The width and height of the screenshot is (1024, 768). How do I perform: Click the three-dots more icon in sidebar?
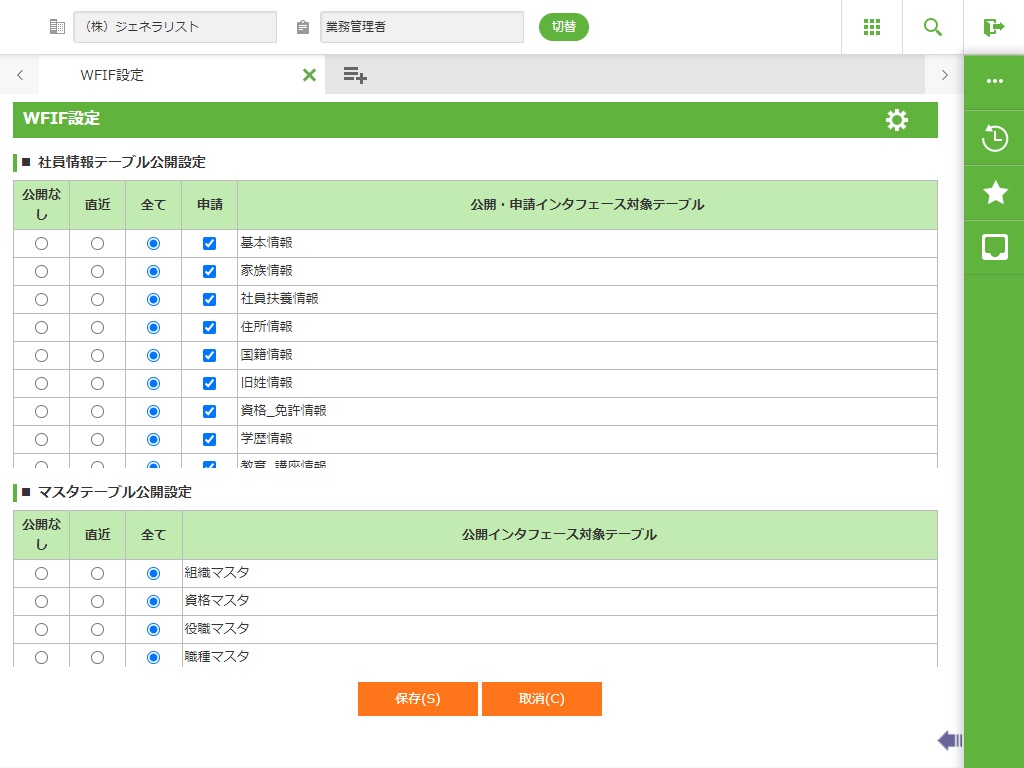(x=994, y=82)
